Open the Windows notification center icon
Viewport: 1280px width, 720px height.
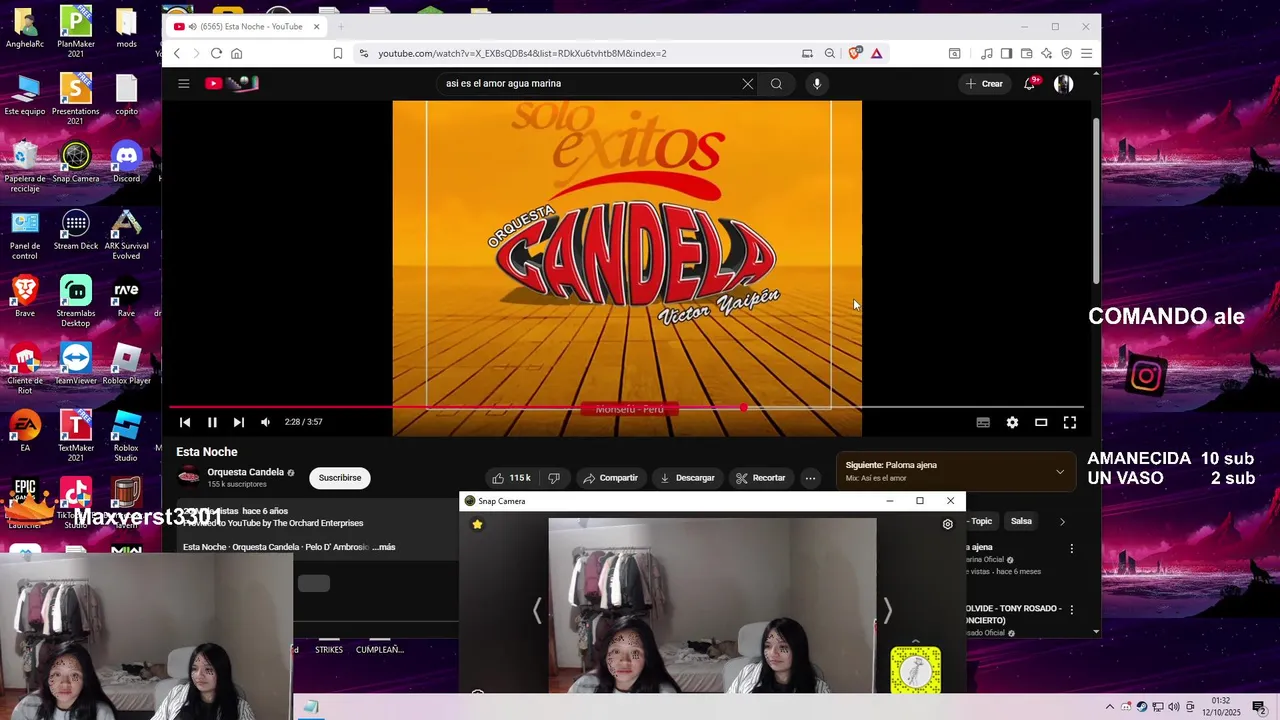click(1259, 707)
